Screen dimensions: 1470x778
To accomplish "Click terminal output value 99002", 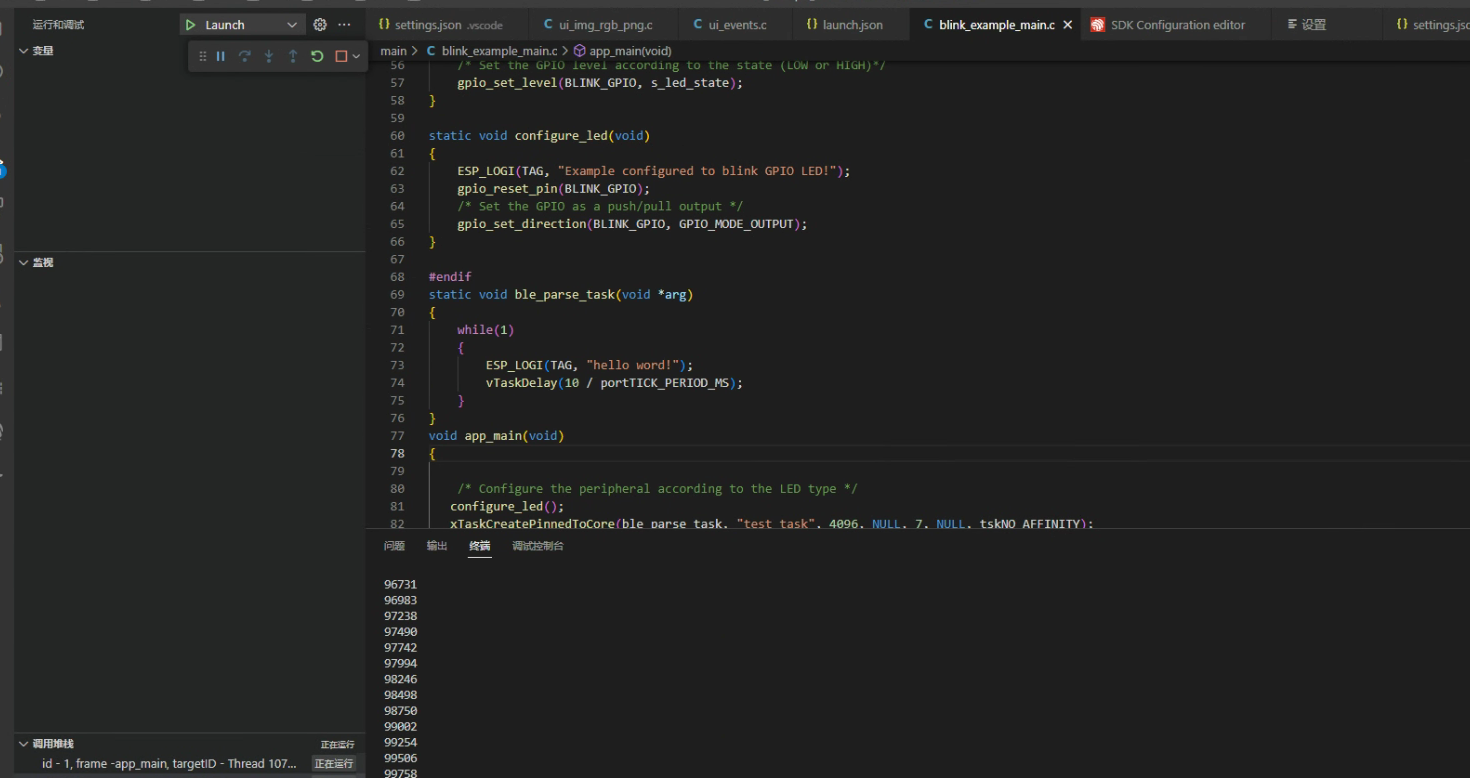I will 400,727.
